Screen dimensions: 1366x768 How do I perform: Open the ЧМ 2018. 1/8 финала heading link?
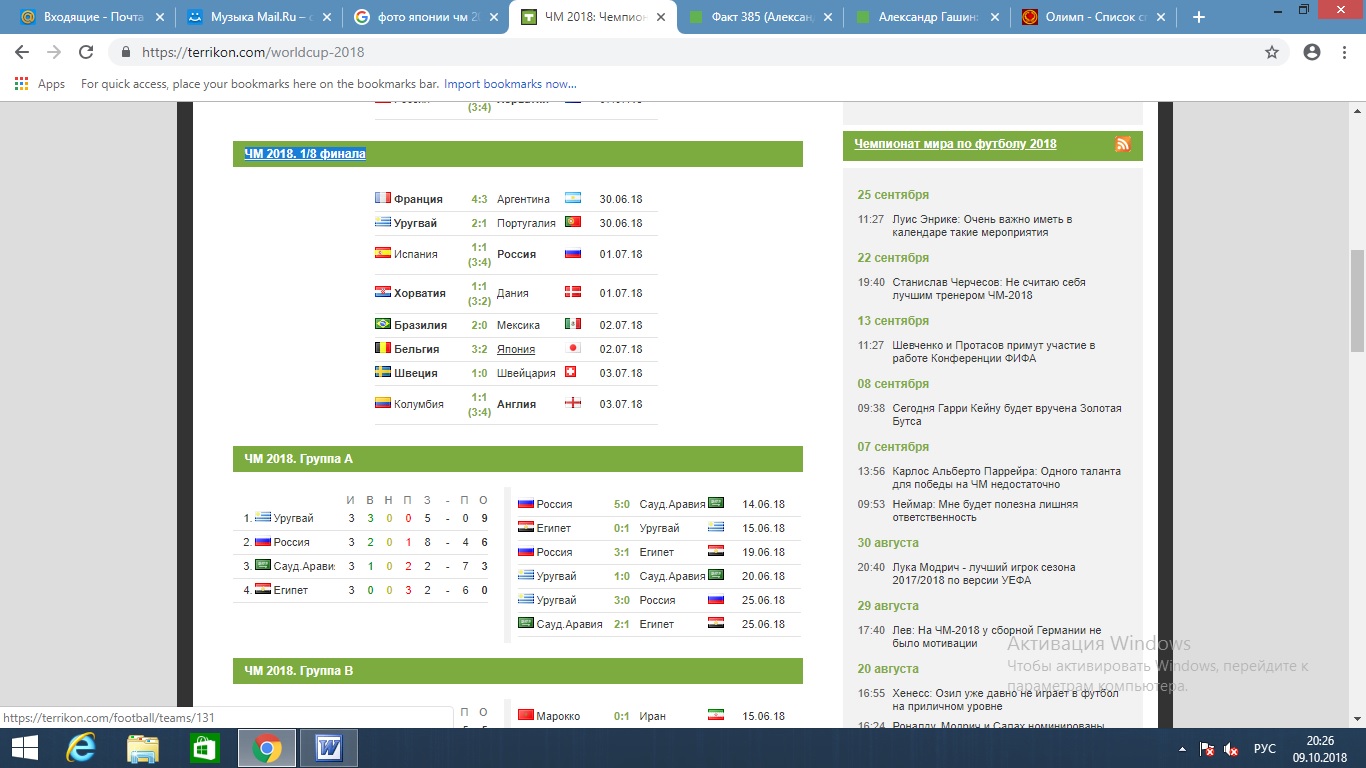pyautogui.click(x=305, y=154)
